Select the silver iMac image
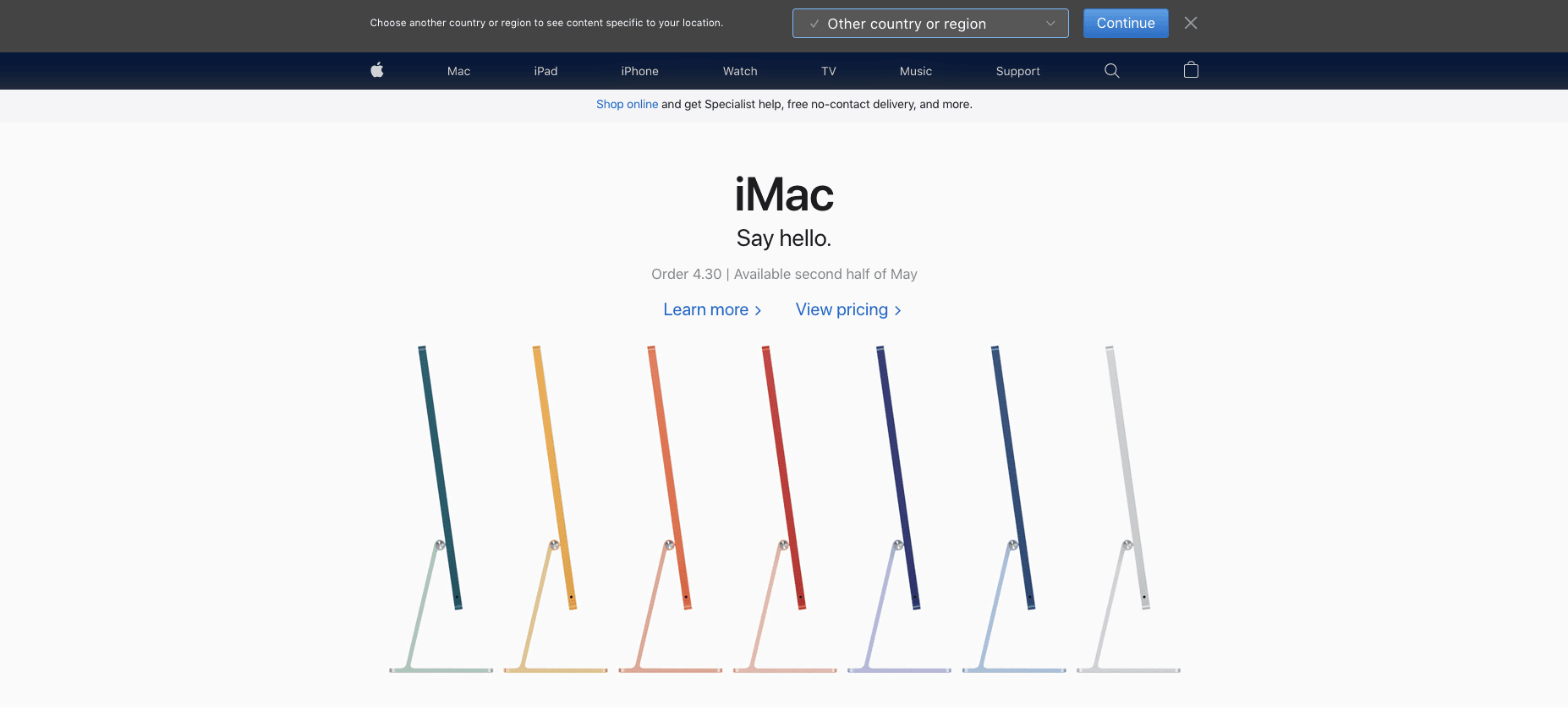1568x710 pixels. [x=1128, y=509]
